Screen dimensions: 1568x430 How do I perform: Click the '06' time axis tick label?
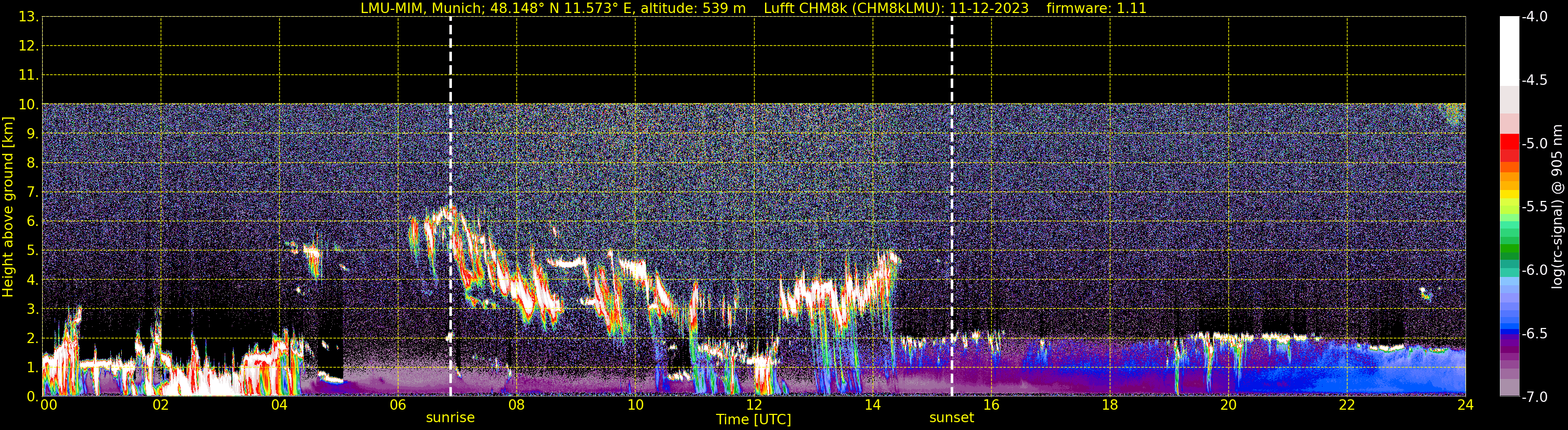(398, 405)
